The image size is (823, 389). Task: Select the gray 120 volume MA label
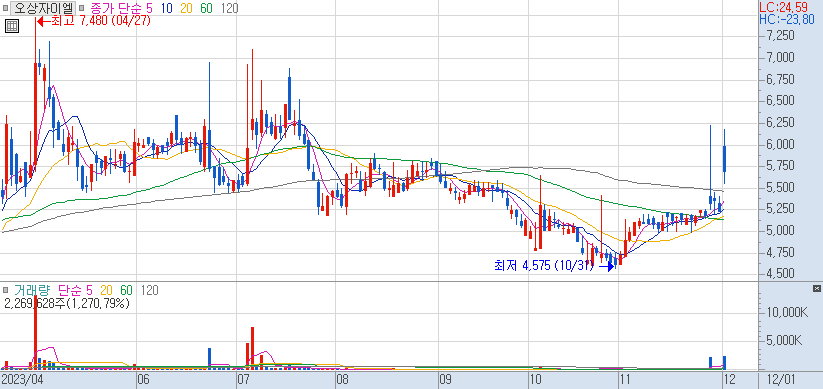[x=150, y=290]
